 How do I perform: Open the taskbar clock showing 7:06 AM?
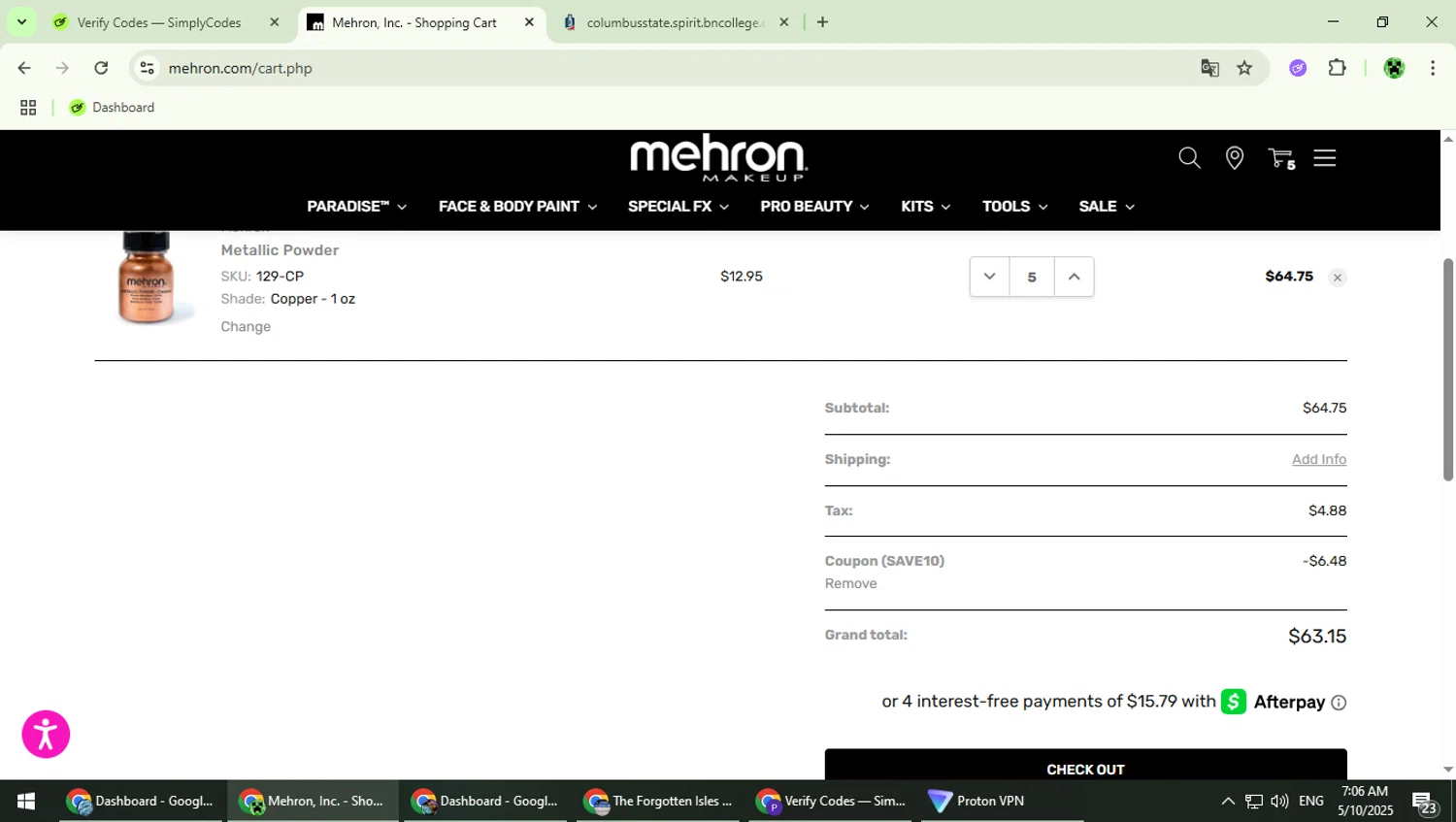click(1365, 802)
